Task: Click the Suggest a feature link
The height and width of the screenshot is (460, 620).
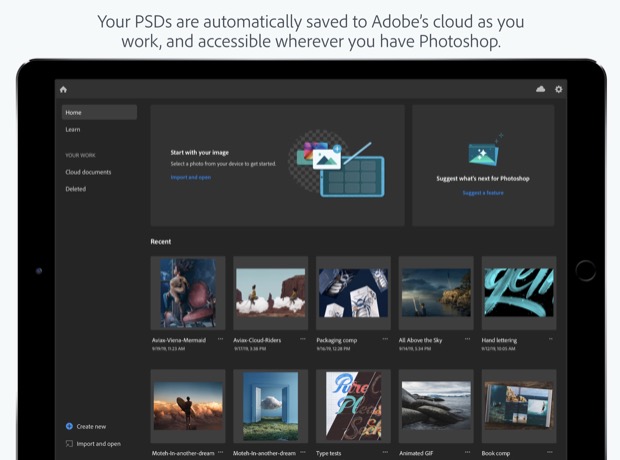Action: [483, 193]
